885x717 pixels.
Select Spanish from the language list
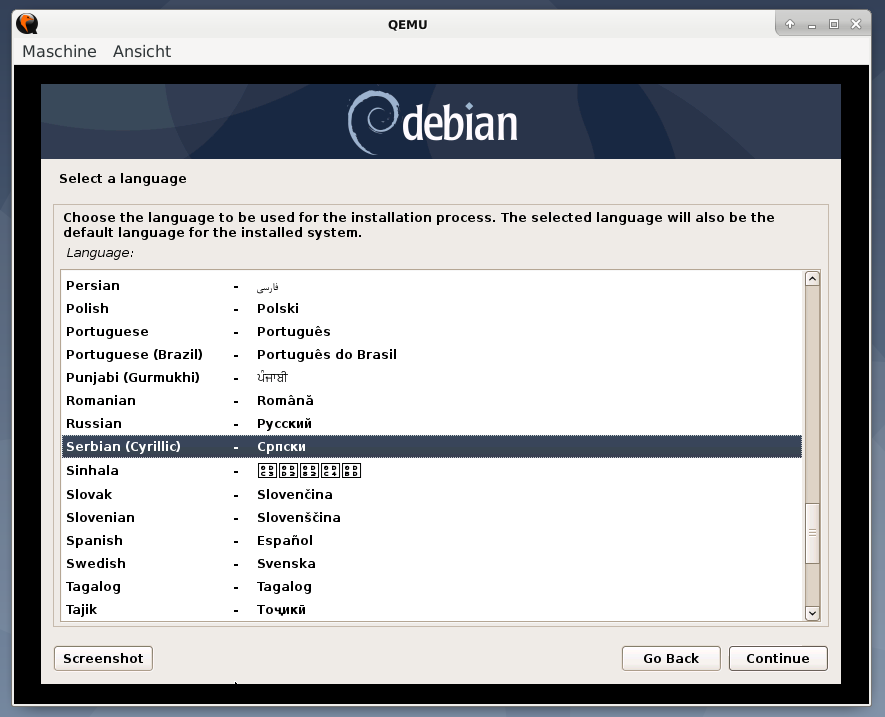431,541
